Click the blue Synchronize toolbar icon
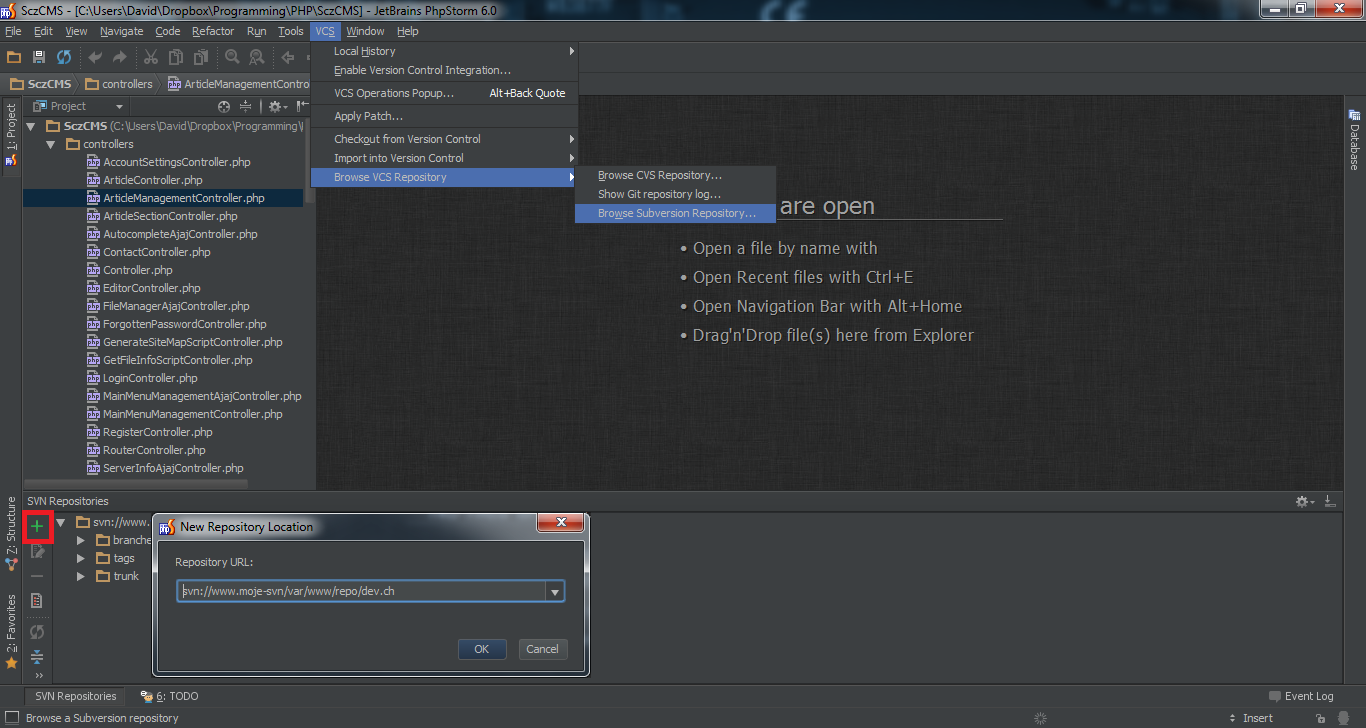 (x=64, y=57)
